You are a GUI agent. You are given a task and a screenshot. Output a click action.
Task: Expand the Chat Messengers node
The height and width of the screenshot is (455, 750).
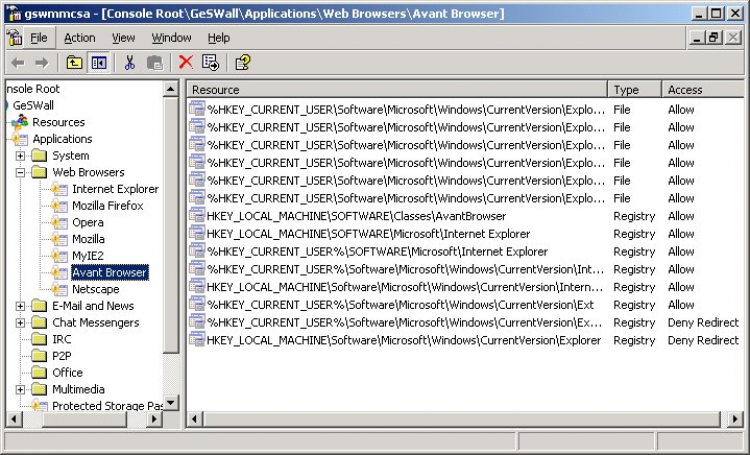(20, 322)
